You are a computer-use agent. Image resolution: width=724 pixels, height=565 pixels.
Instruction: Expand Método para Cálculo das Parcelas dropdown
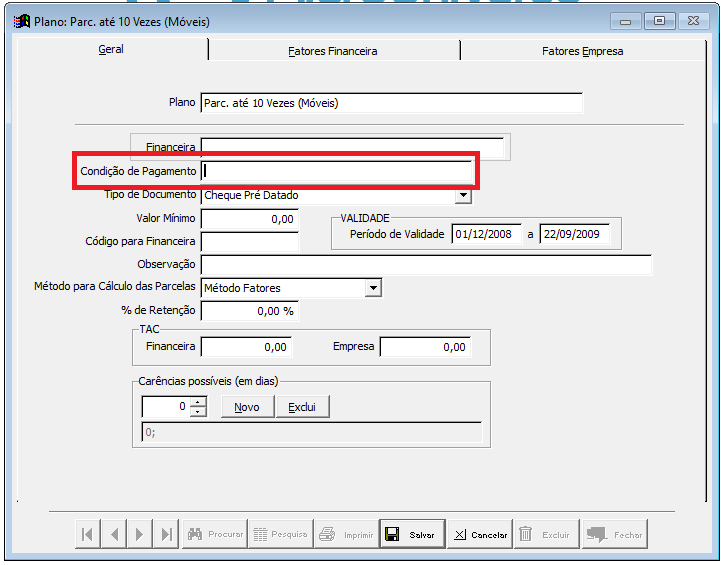coord(373,288)
